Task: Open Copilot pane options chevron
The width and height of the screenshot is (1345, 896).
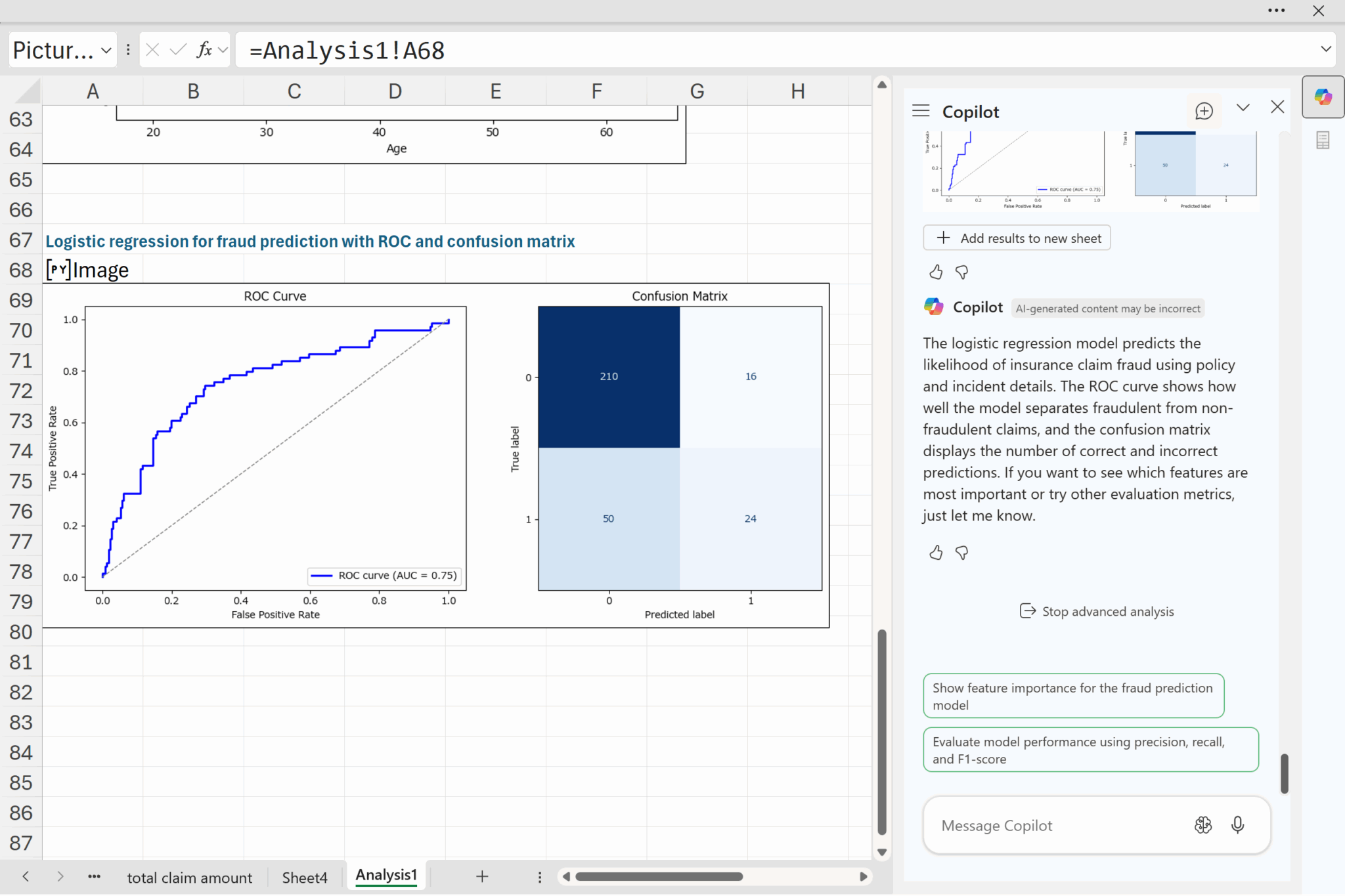Action: coord(1243,108)
